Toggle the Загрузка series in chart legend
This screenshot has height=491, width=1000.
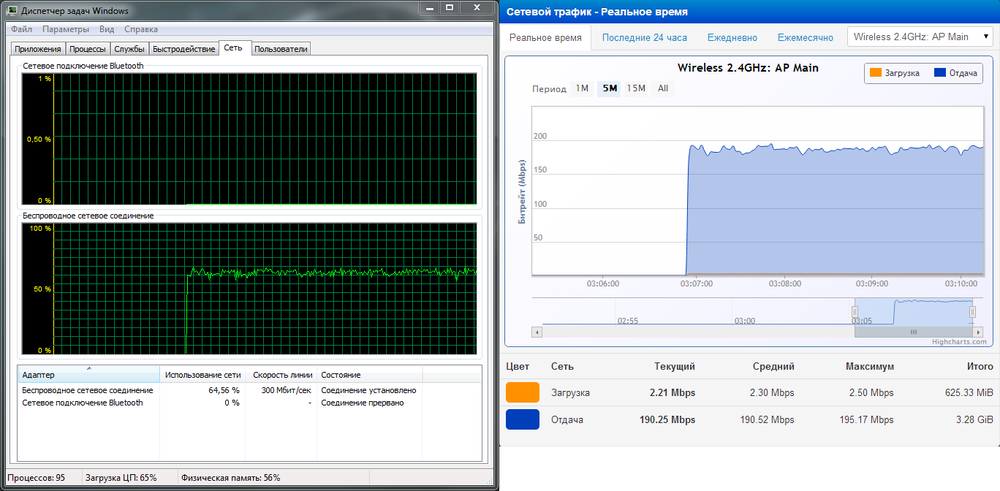click(895, 73)
